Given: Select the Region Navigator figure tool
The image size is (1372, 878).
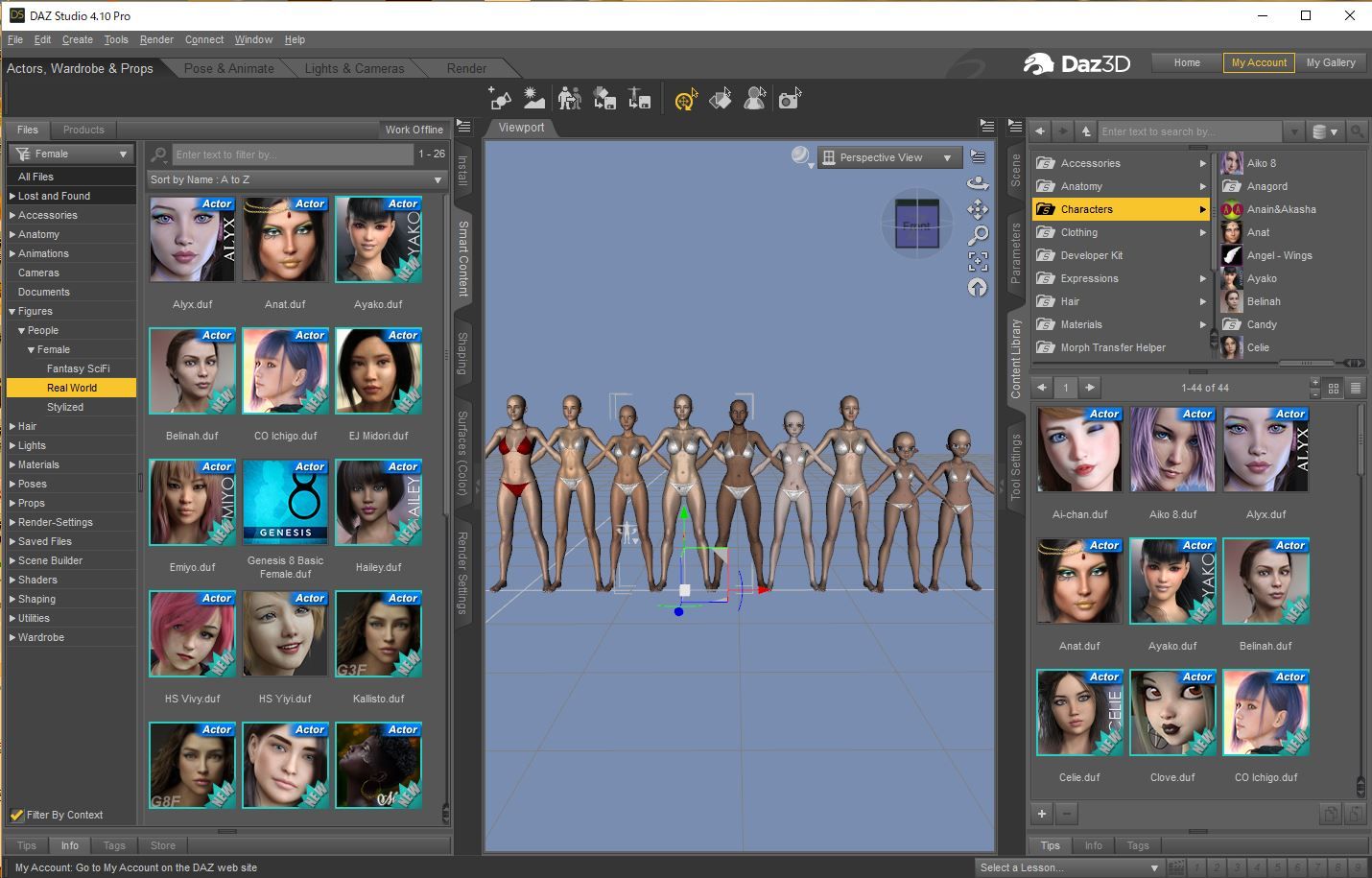Looking at the screenshot, I should [755, 98].
